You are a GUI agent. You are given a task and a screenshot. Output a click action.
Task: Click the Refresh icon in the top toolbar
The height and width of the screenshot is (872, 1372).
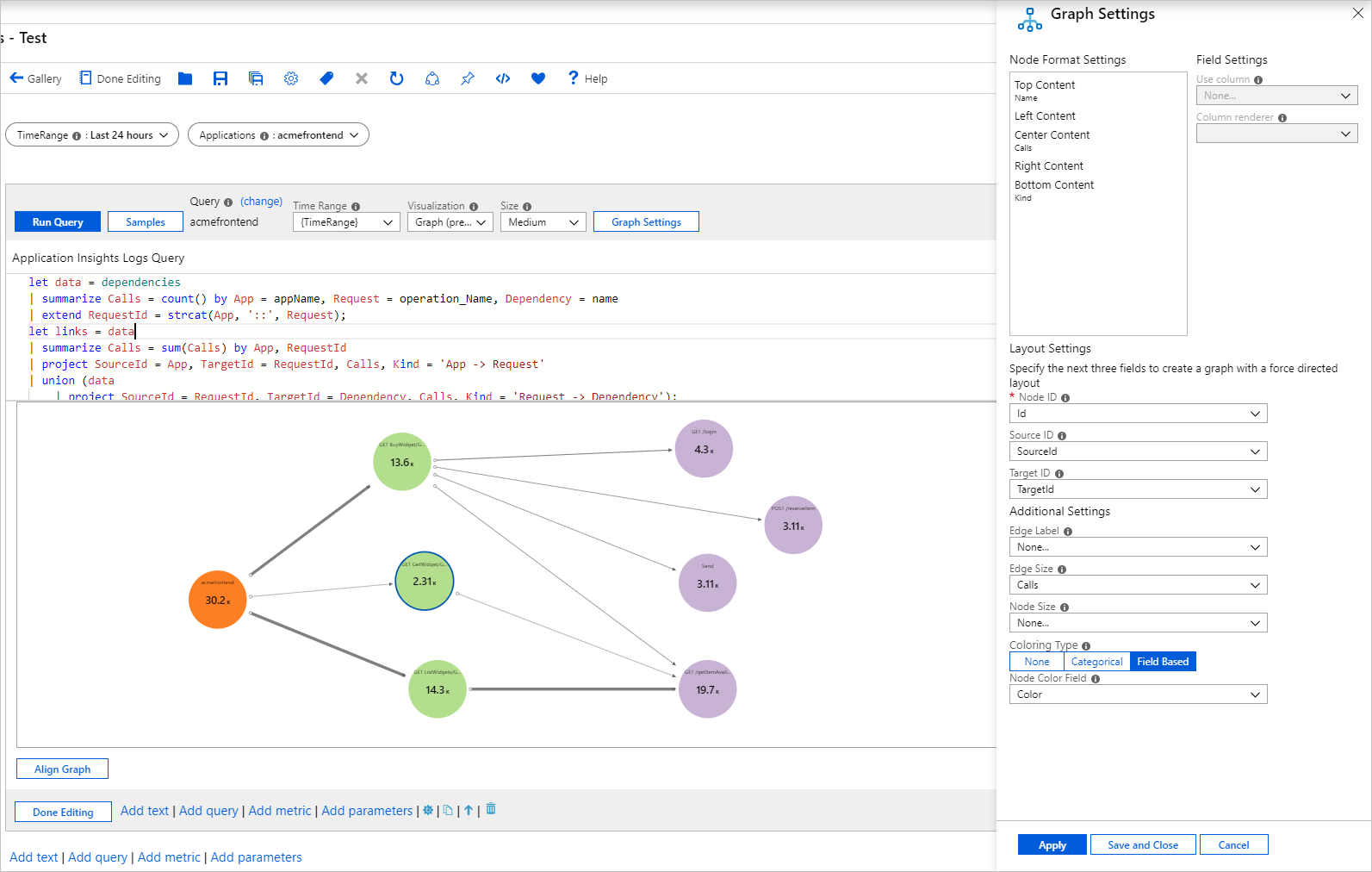pos(396,78)
